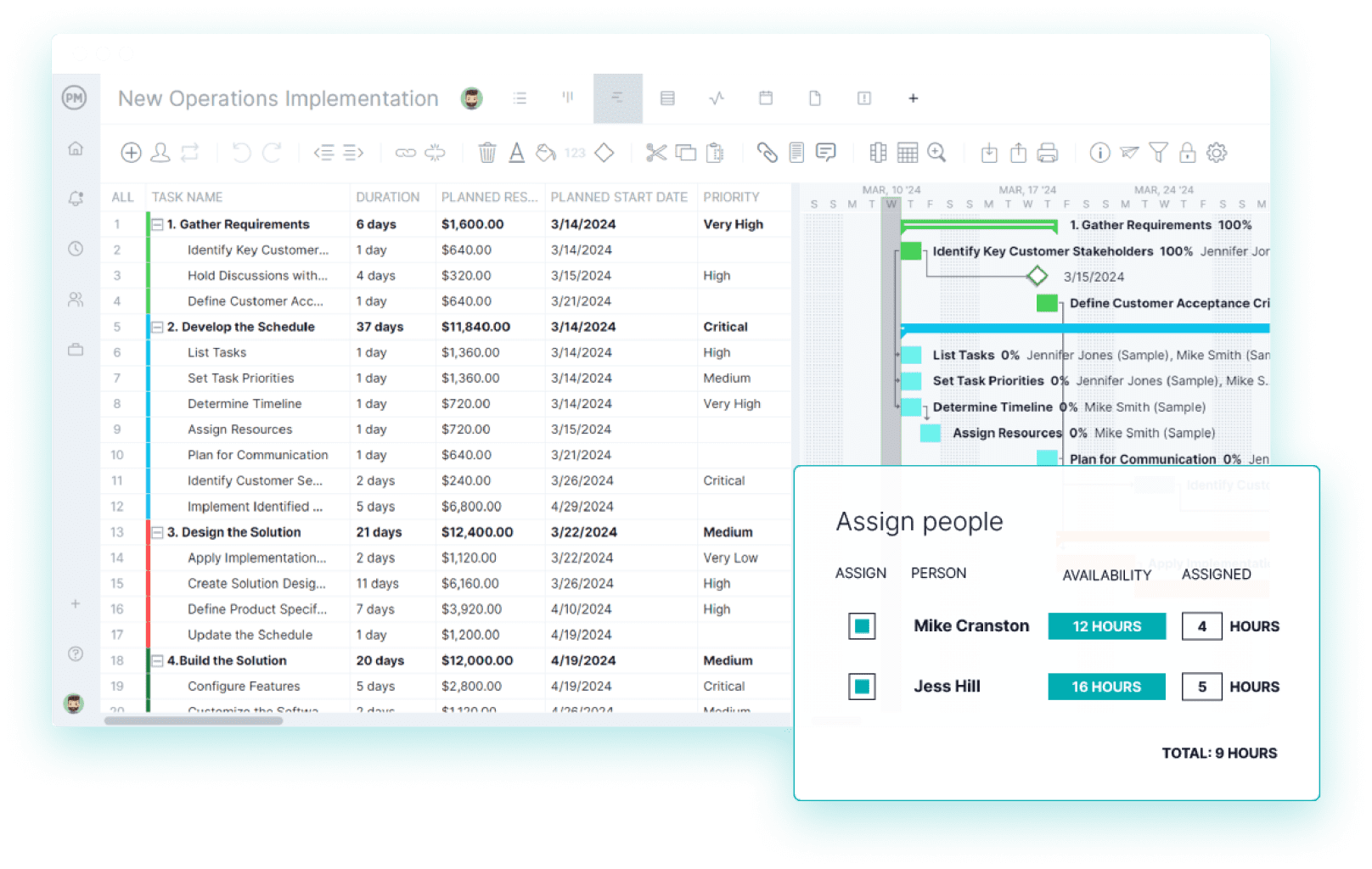Click the comment bubble icon
This screenshot has width=1372, height=869.
pos(825,153)
